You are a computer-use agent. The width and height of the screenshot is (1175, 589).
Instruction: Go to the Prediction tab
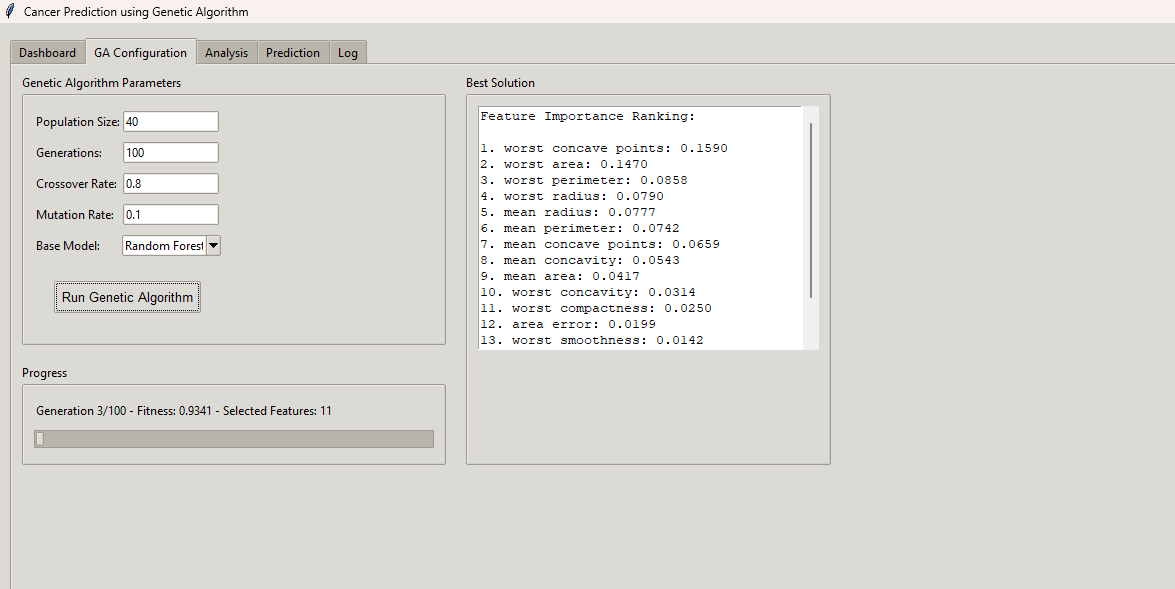point(293,53)
